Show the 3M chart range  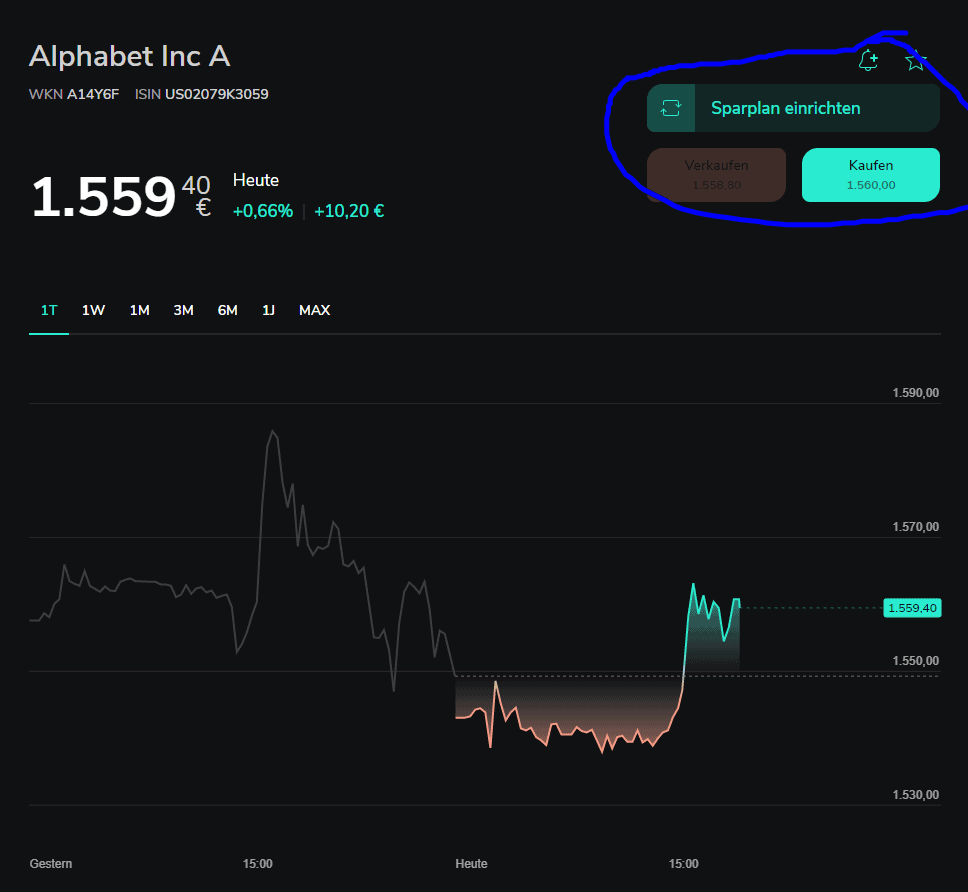pyautogui.click(x=183, y=311)
